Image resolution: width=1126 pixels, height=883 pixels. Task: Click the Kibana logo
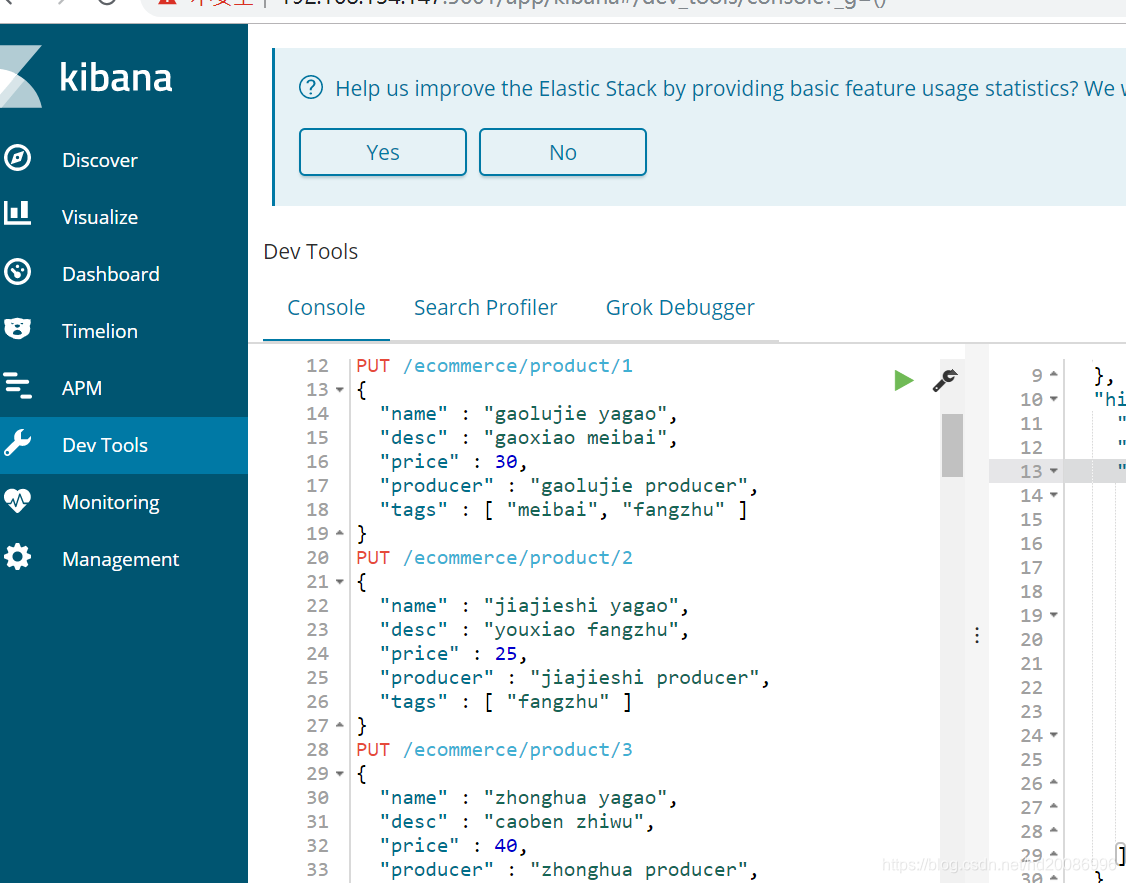(x=86, y=78)
